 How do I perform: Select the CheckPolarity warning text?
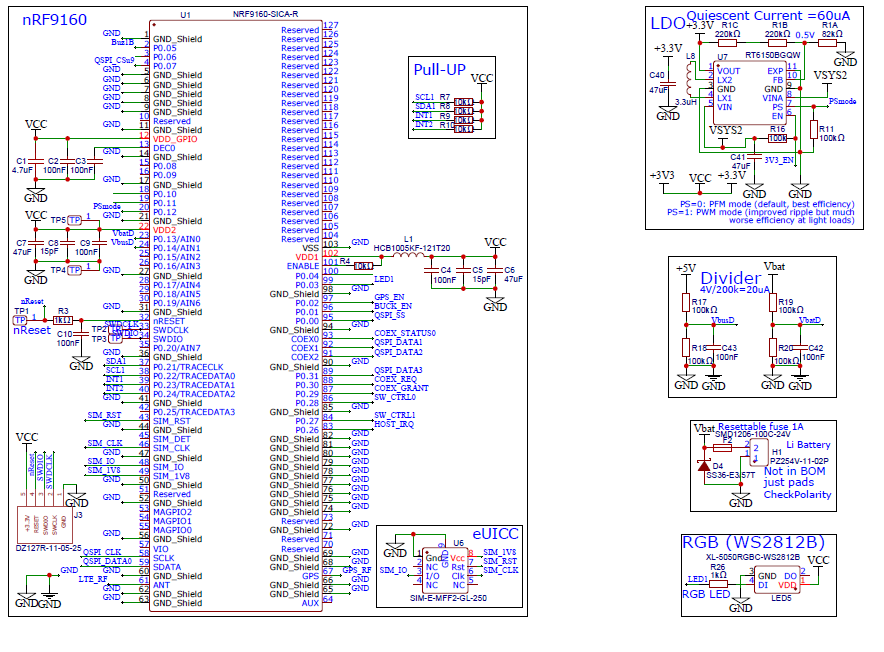coord(797,495)
